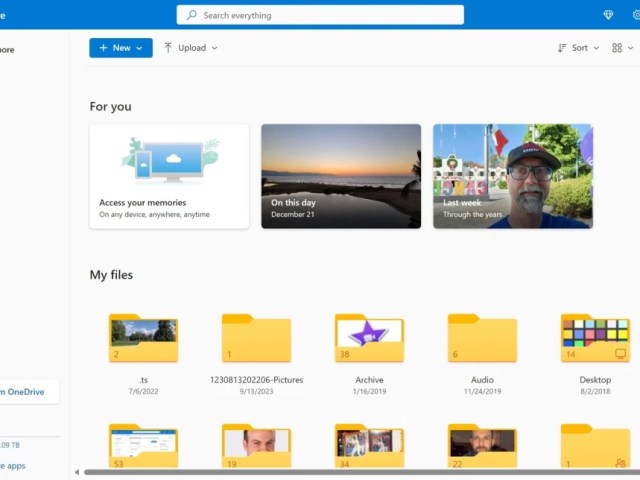Click the date 7/6/2022
Viewport: 640px width, 480px height.
143,391
